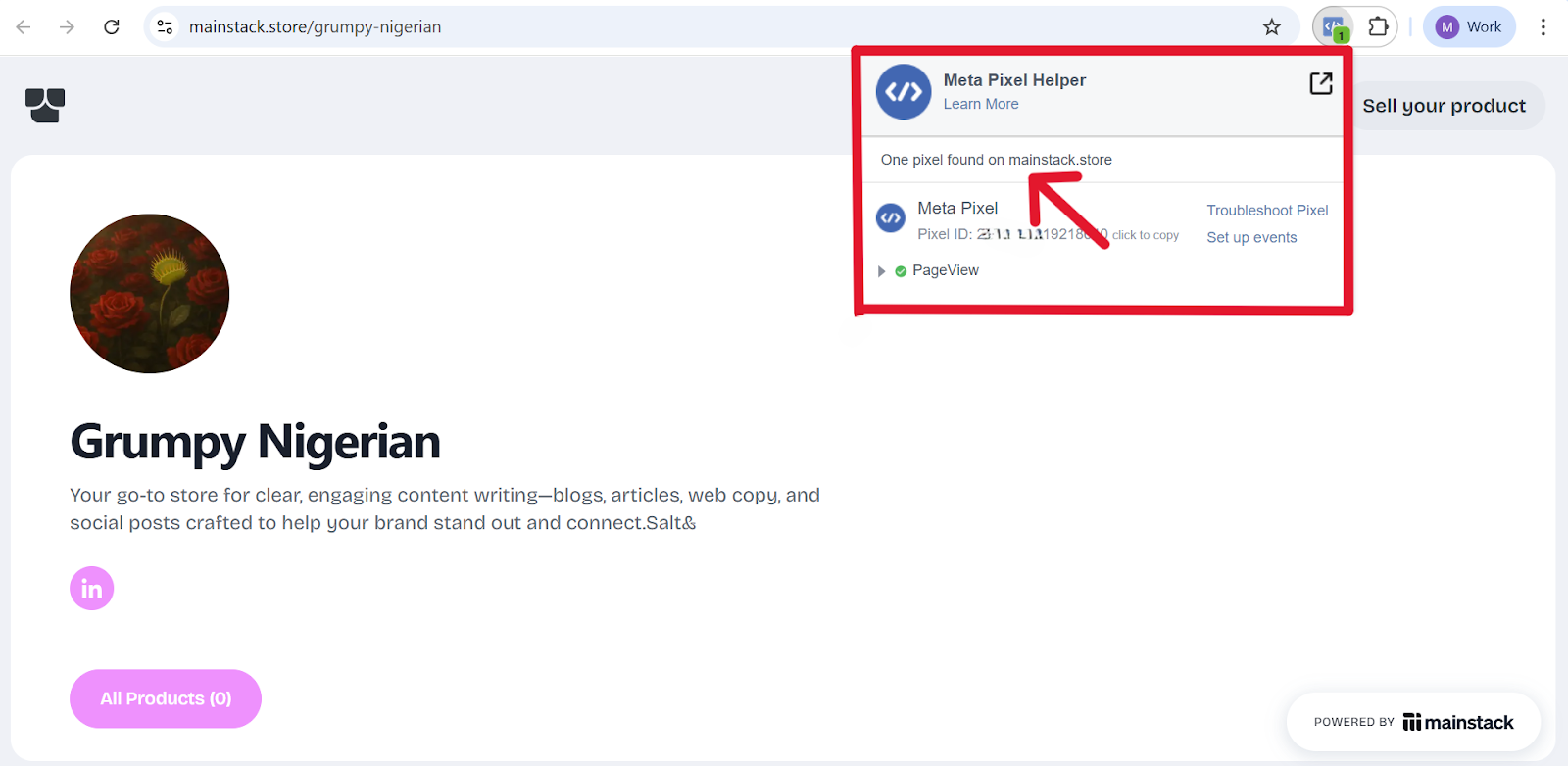Open the Troubleshoot Pixel link
This screenshot has width=1568, height=766.
click(x=1267, y=211)
